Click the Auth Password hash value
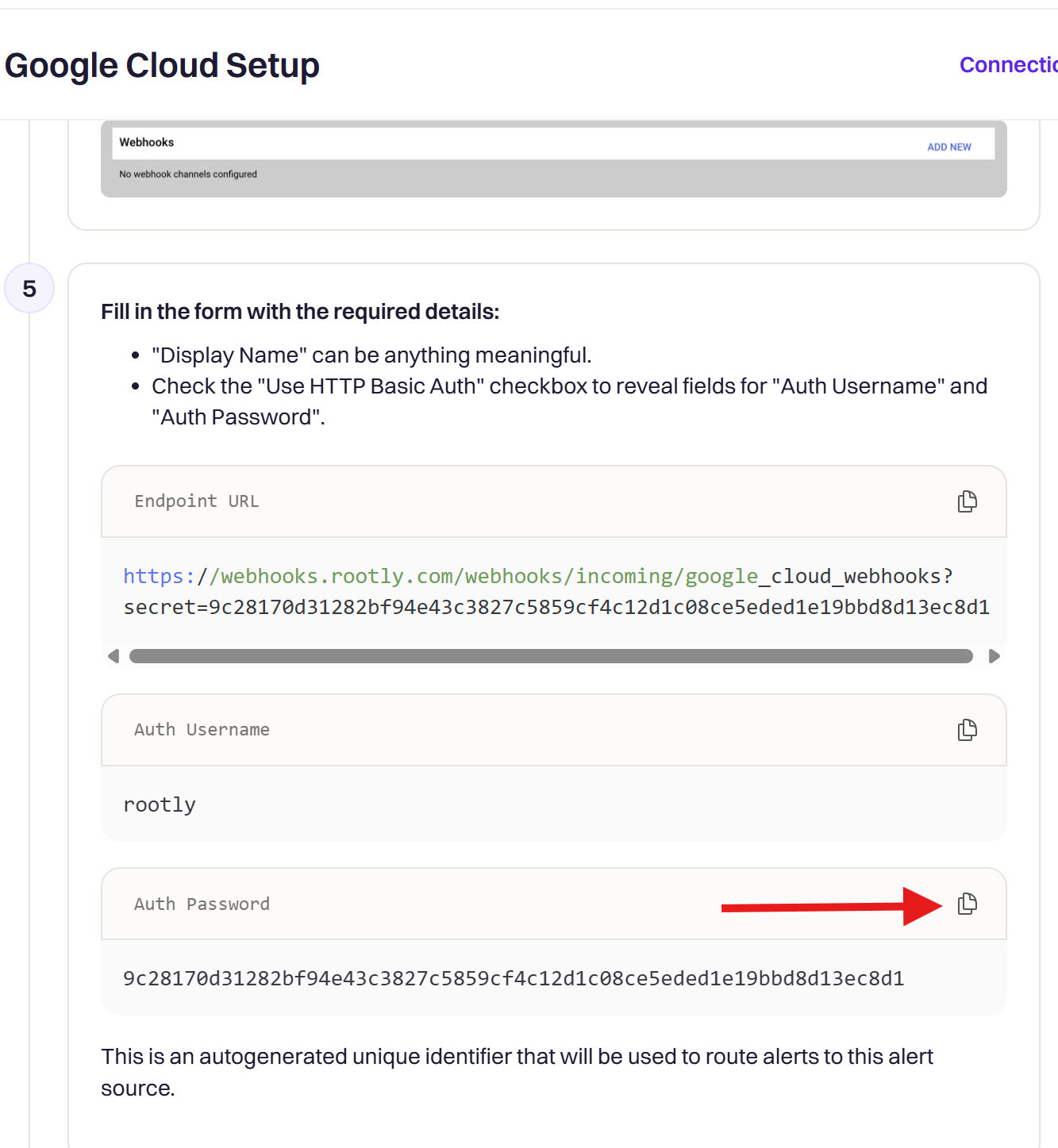This screenshot has width=1058, height=1148. pos(514,978)
